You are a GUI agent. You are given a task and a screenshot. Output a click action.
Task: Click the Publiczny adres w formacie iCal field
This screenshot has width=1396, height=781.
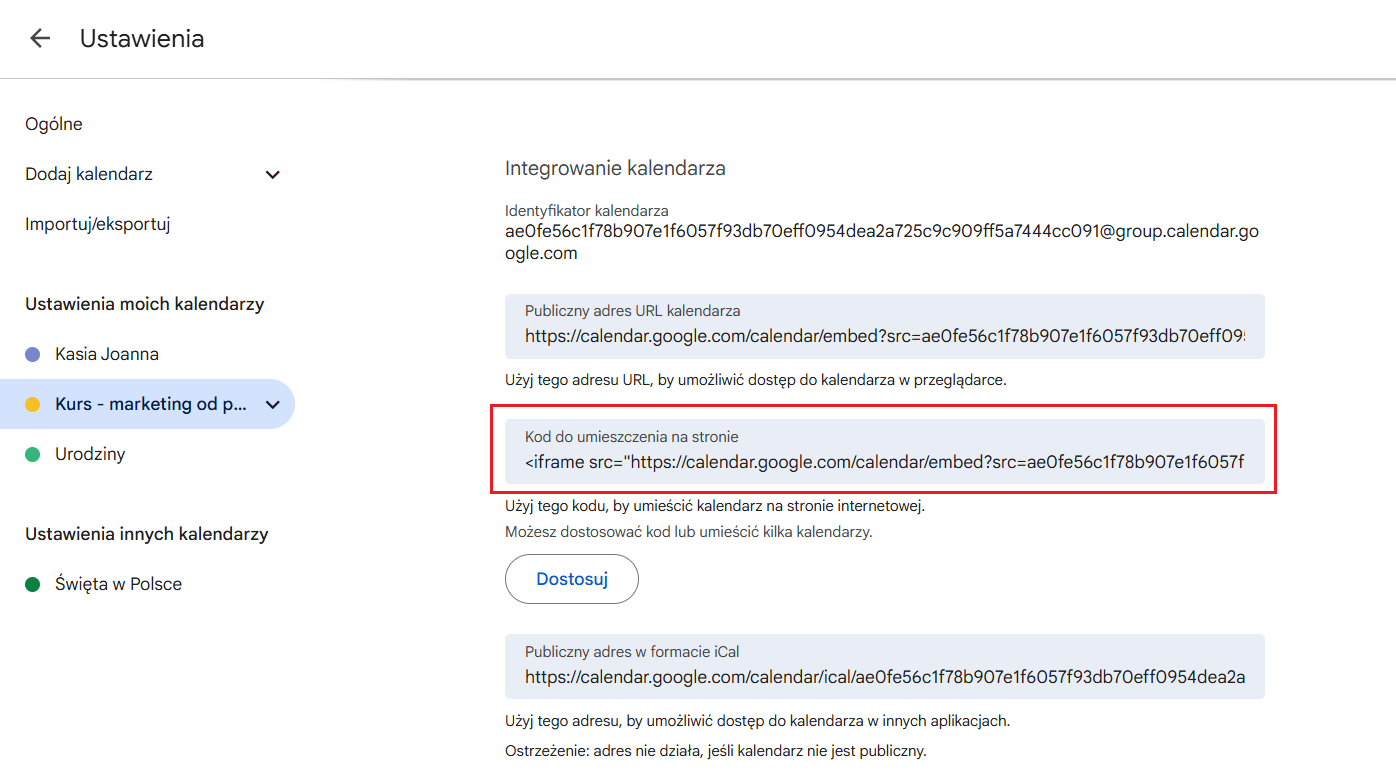885,666
